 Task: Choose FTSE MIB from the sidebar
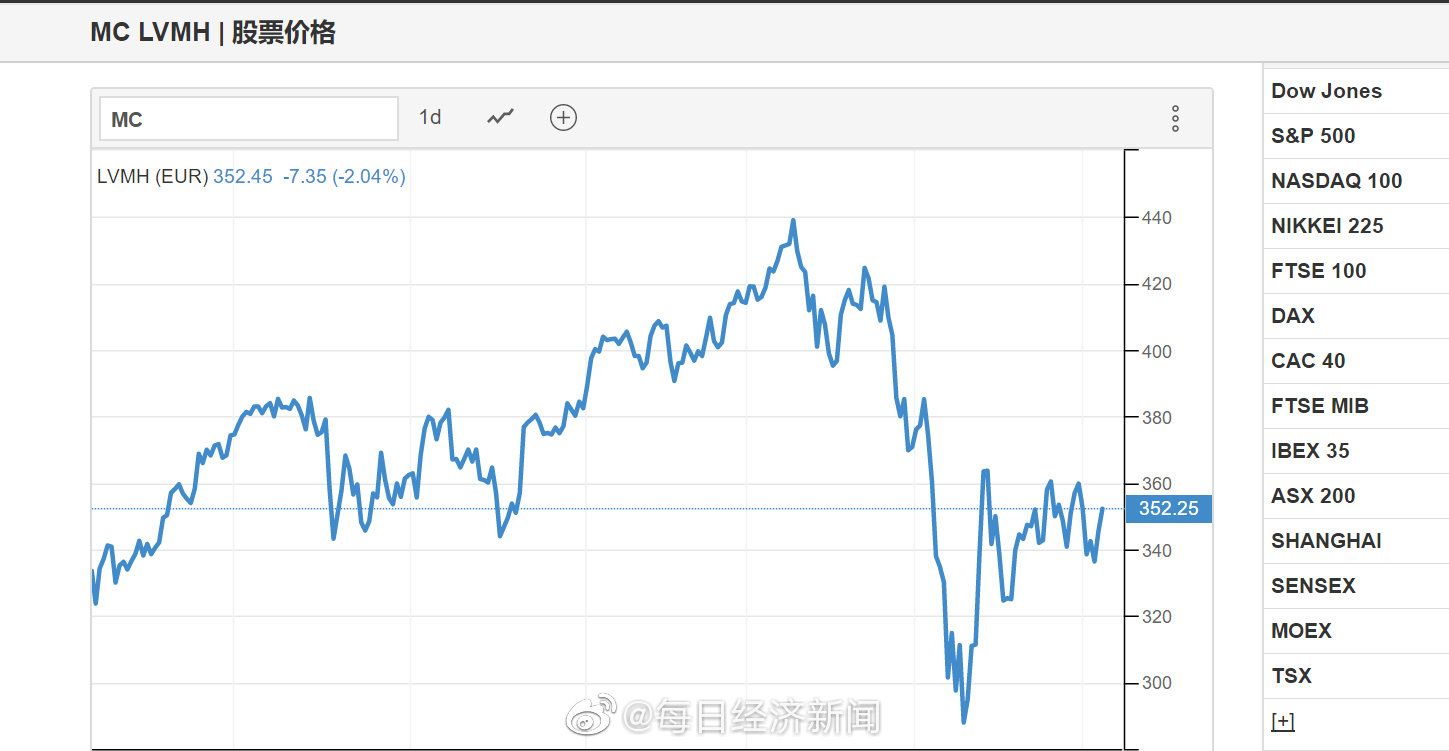point(1319,406)
